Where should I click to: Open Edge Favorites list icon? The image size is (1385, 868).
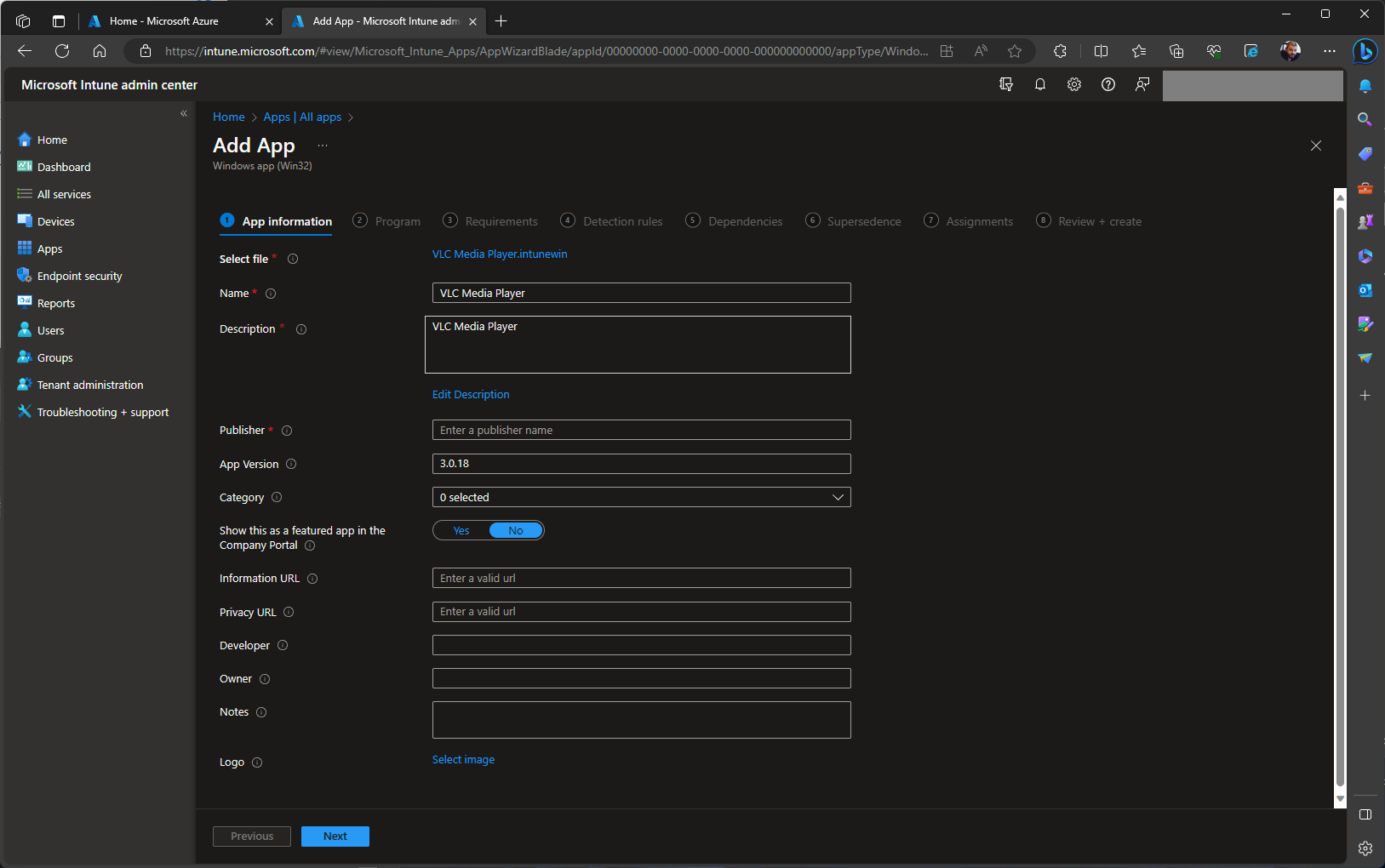pyautogui.click(x=1139, y=51)
